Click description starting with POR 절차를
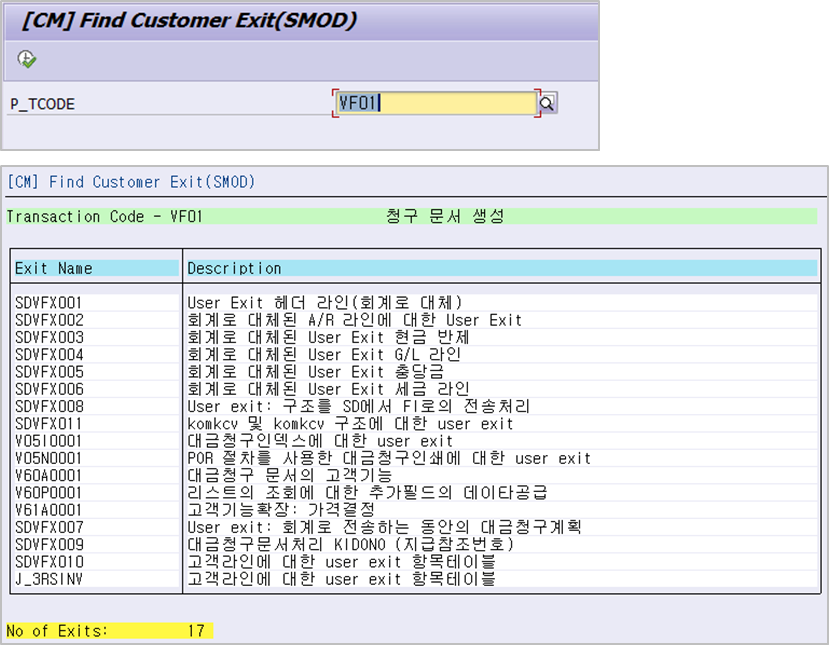Screen dimensions: 829x645 (389, 458)
